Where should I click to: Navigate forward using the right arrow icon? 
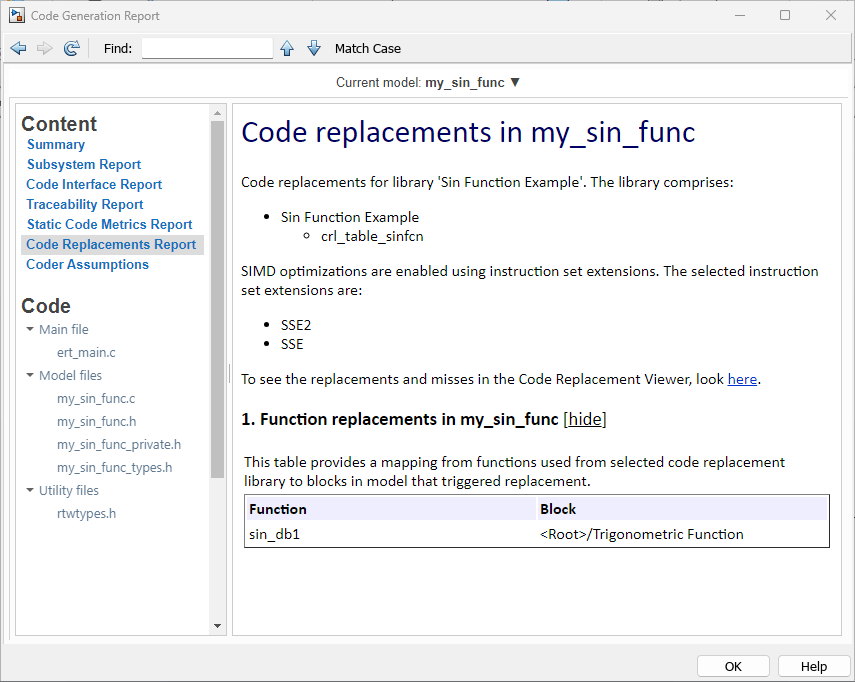[44, 48]
